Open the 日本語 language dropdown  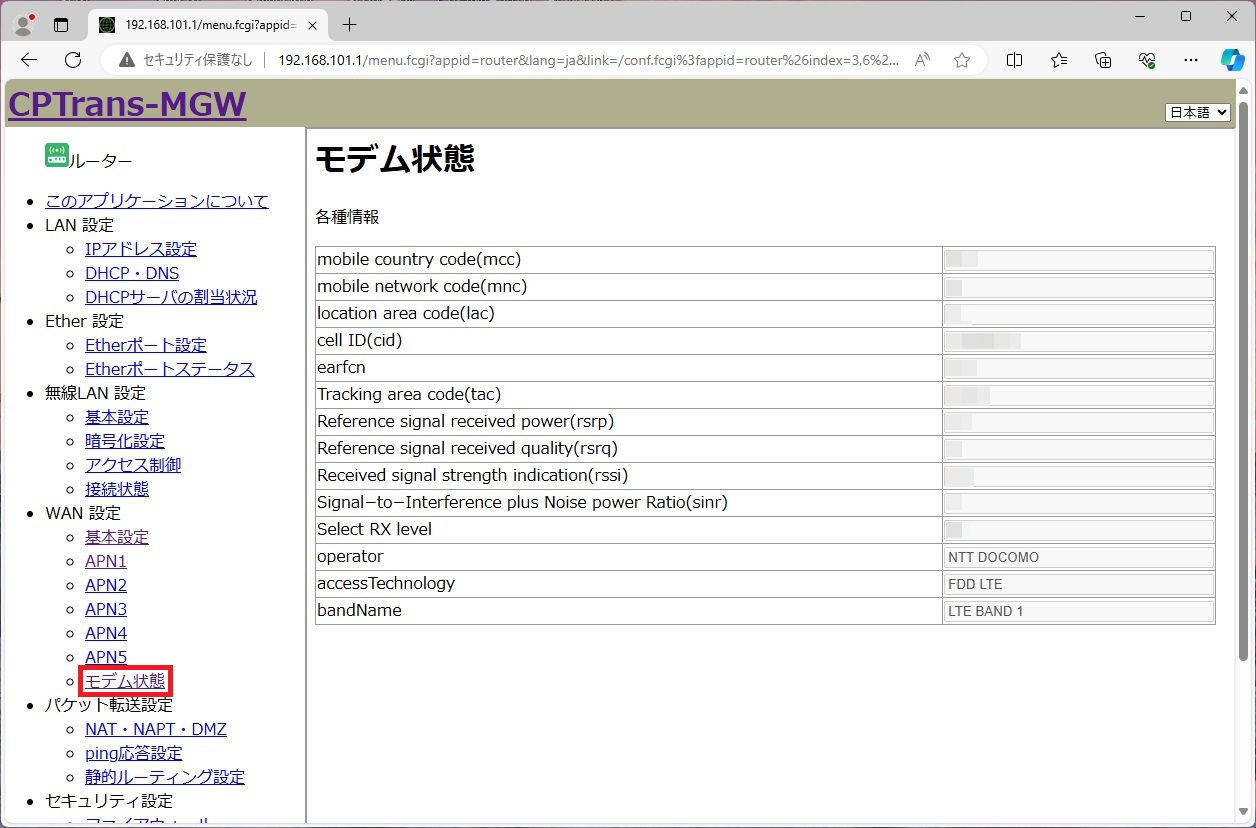click(1197, 112)
